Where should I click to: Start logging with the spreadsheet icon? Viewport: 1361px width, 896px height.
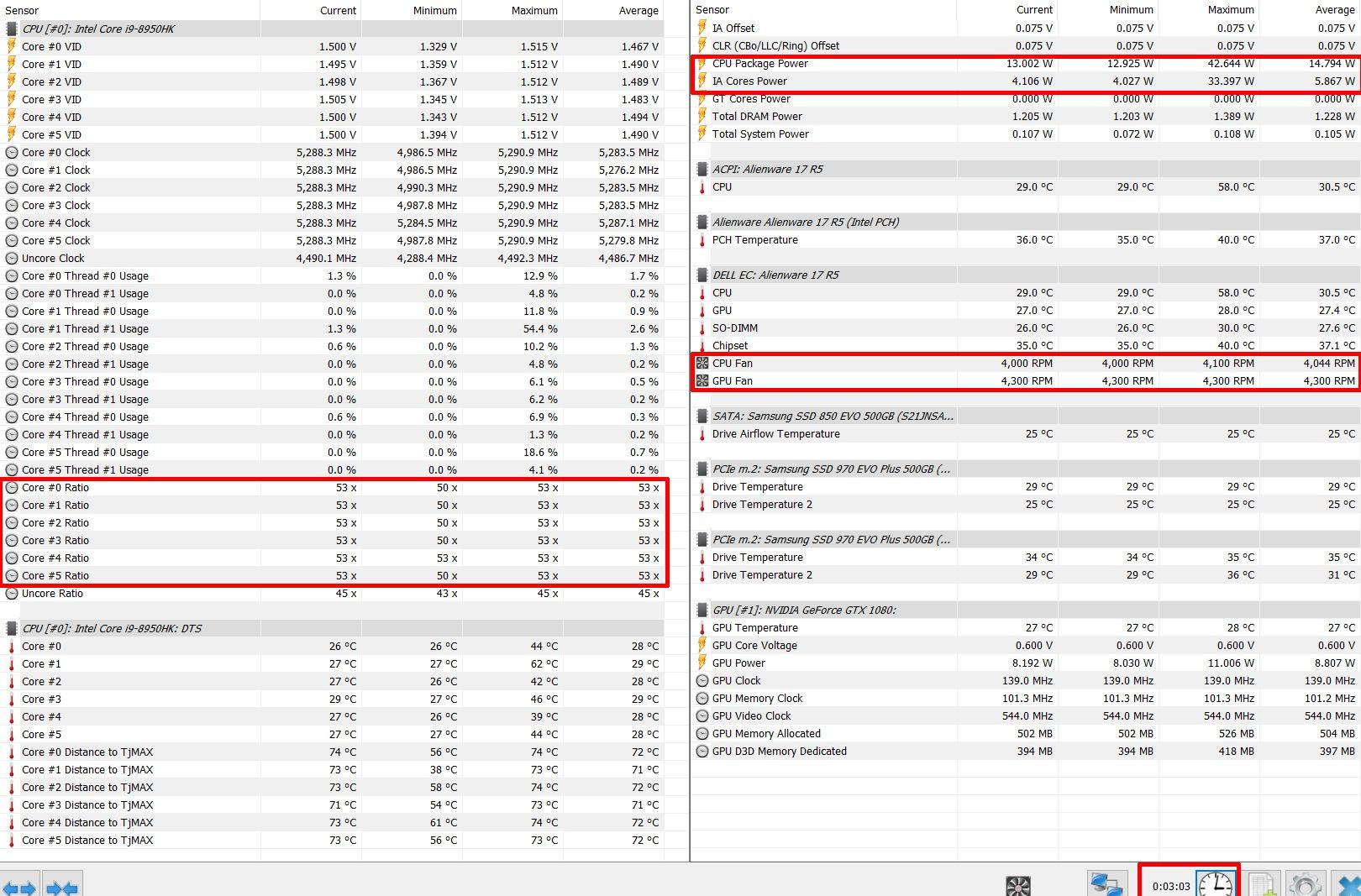click(x=1263, y=884)
